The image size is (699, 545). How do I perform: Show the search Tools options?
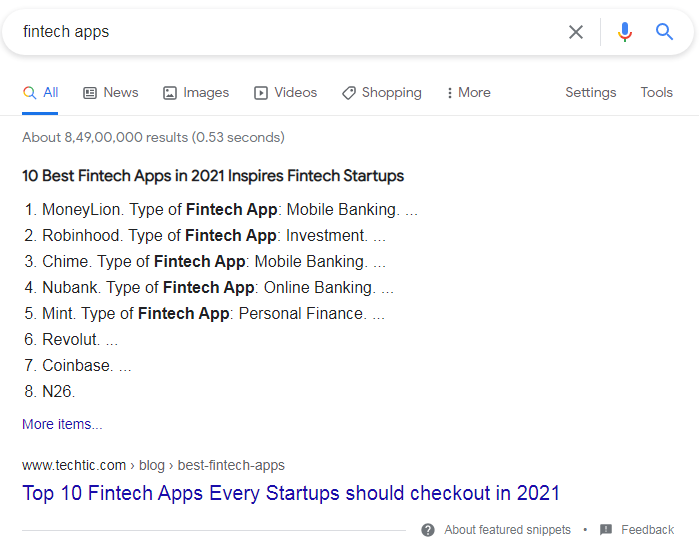tap(656, 93)
